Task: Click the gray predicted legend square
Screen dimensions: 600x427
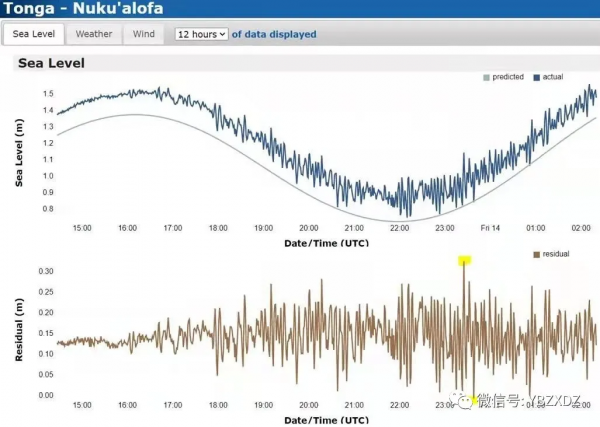Action: click(487, 77)
